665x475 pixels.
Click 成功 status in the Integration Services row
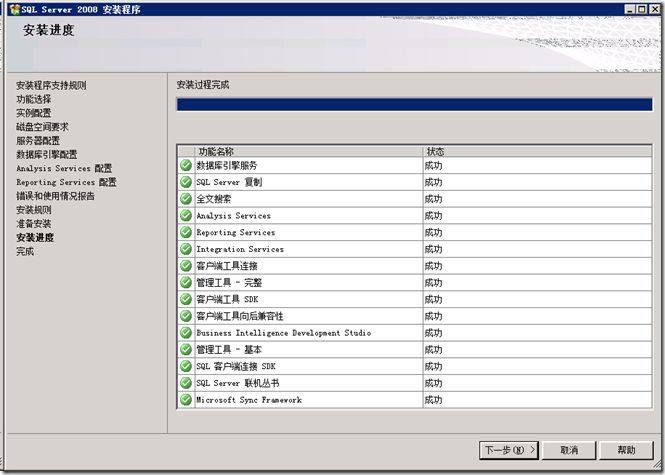[x=433, y=249]
